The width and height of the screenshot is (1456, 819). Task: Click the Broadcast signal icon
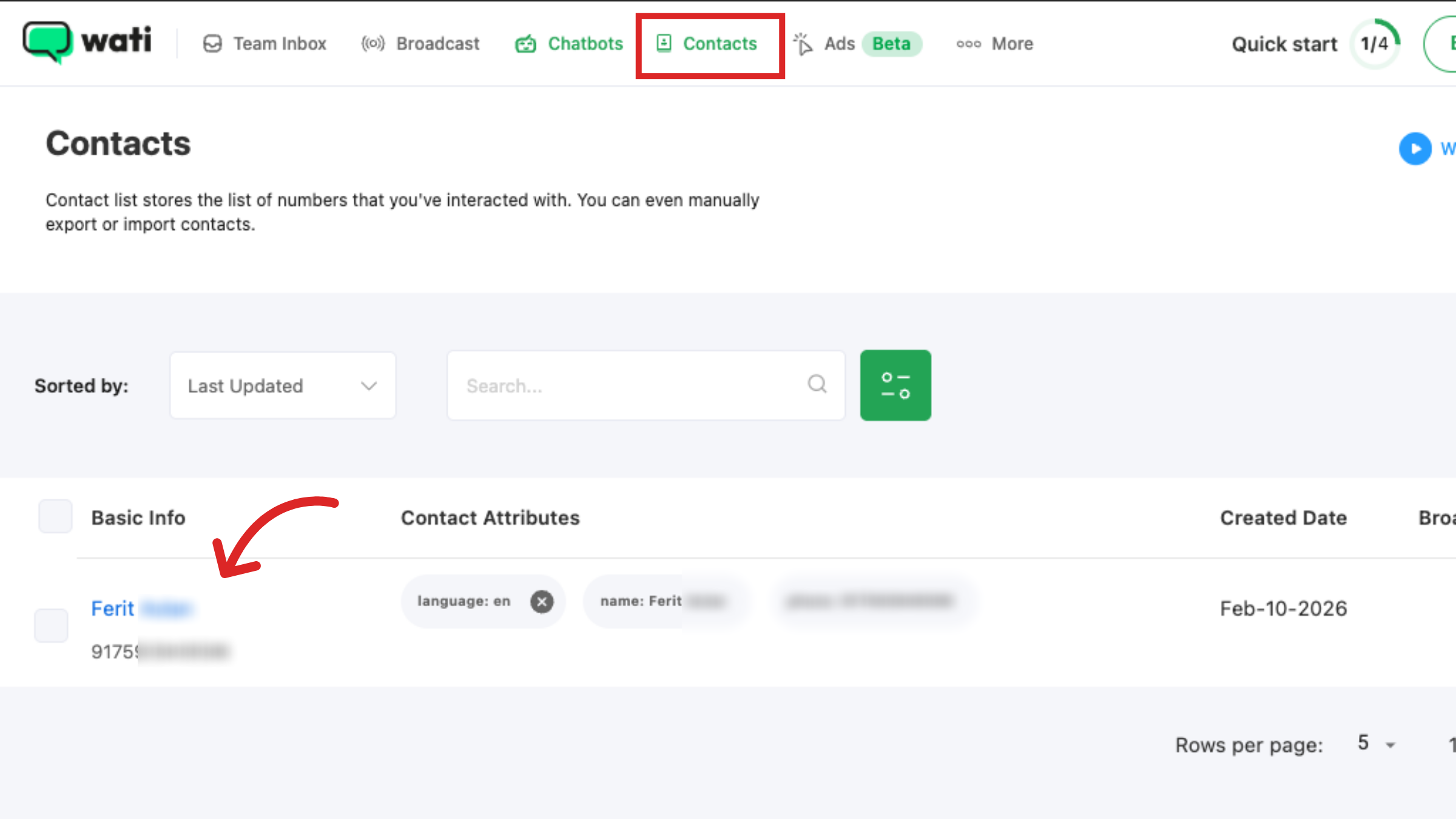[372, 44]
